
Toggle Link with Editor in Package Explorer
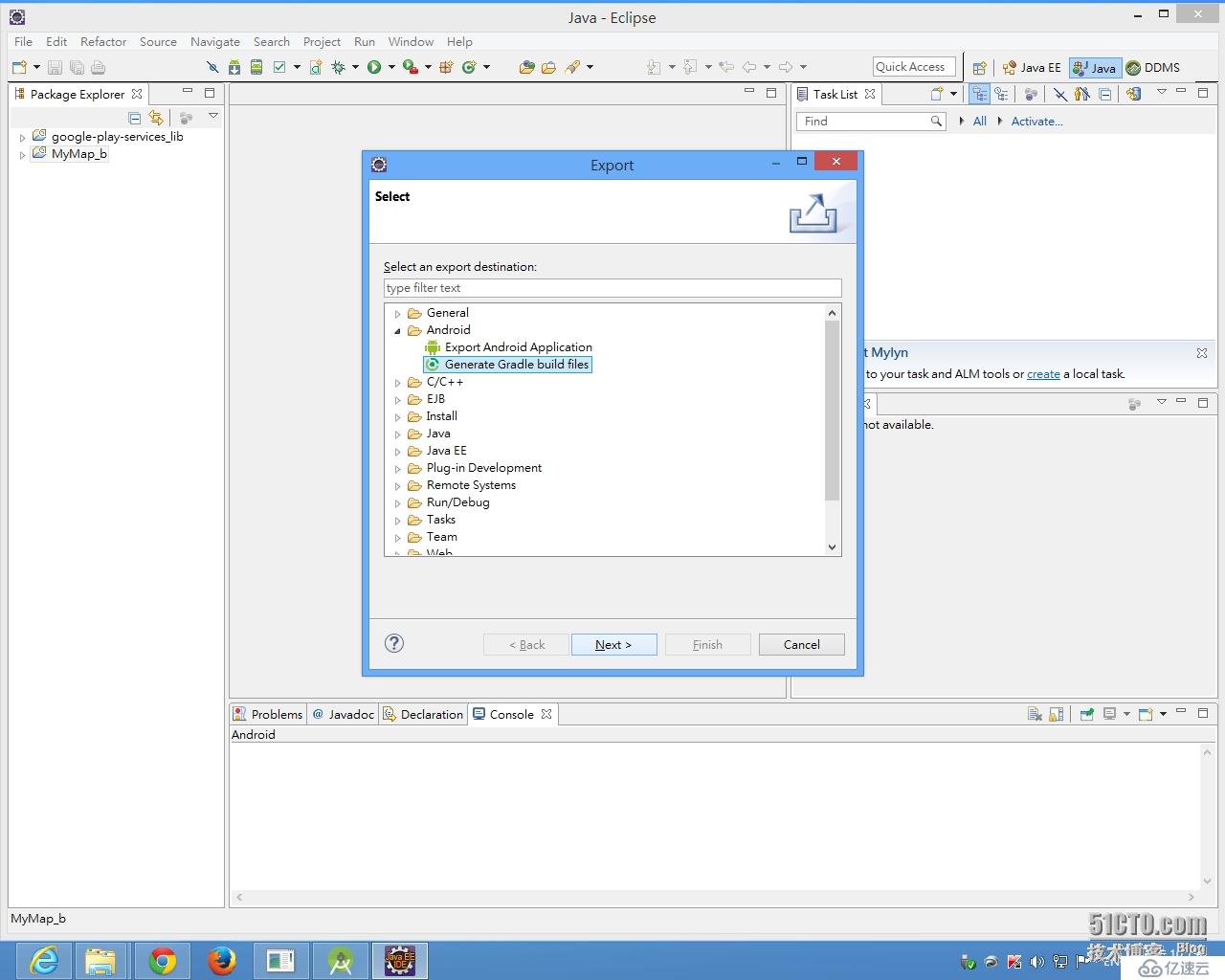tap(156, 118)
